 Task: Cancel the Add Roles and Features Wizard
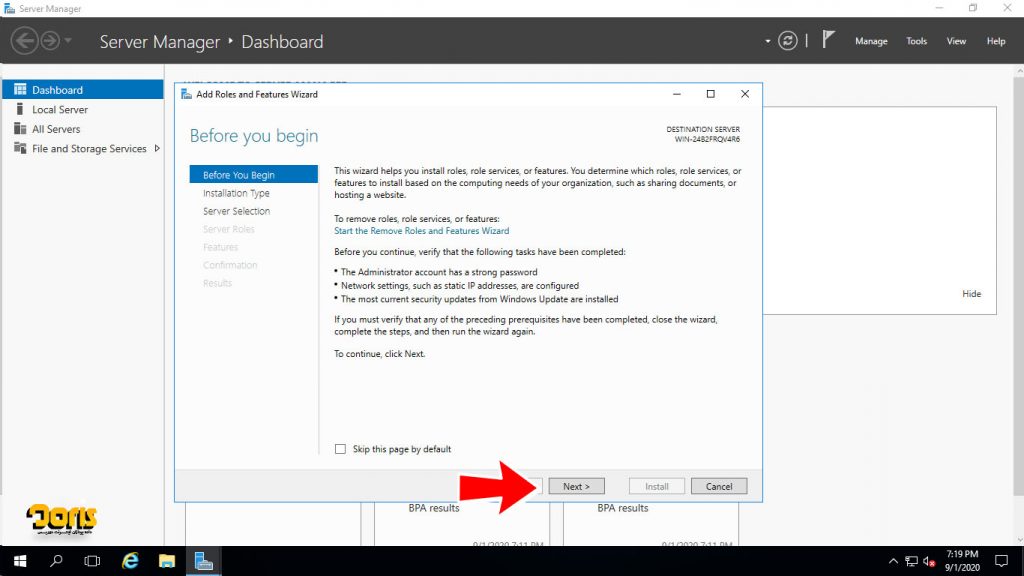point(718,486)
